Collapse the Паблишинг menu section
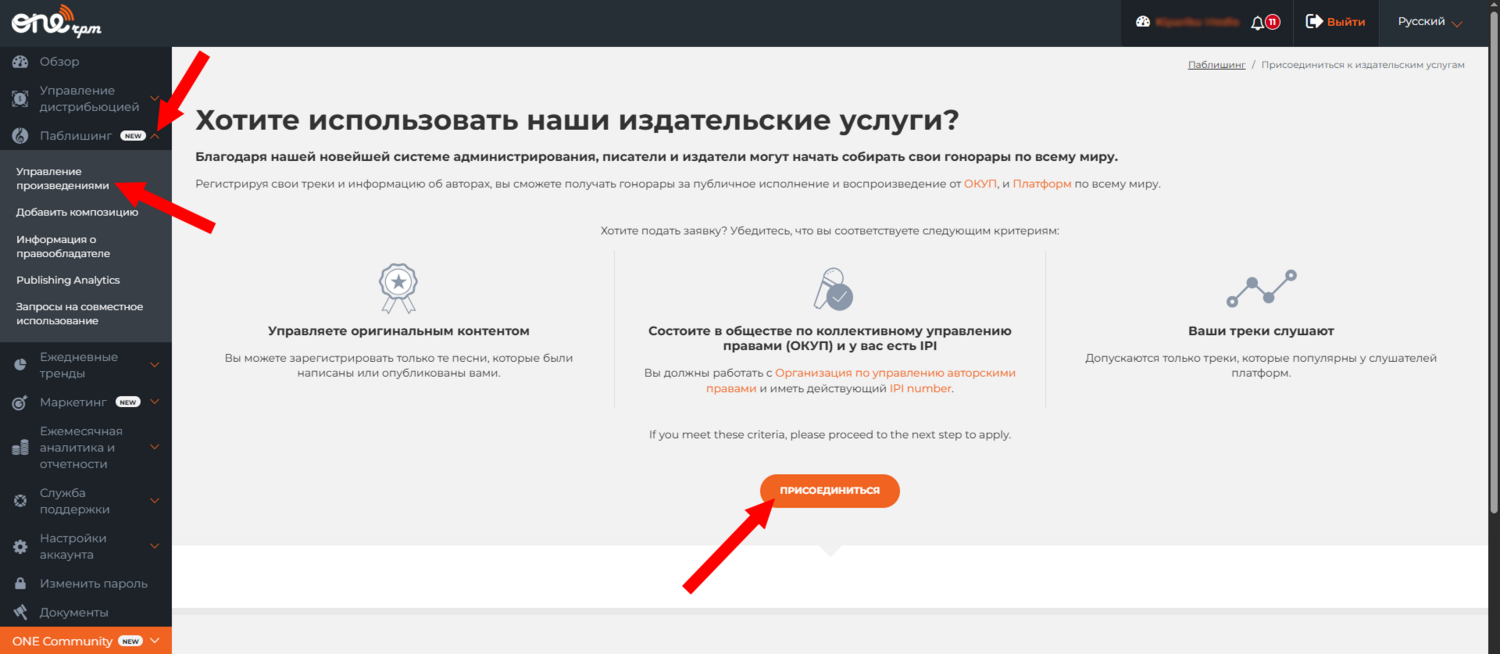Screen dimensions: 1500x654 (x=155, y=136)
